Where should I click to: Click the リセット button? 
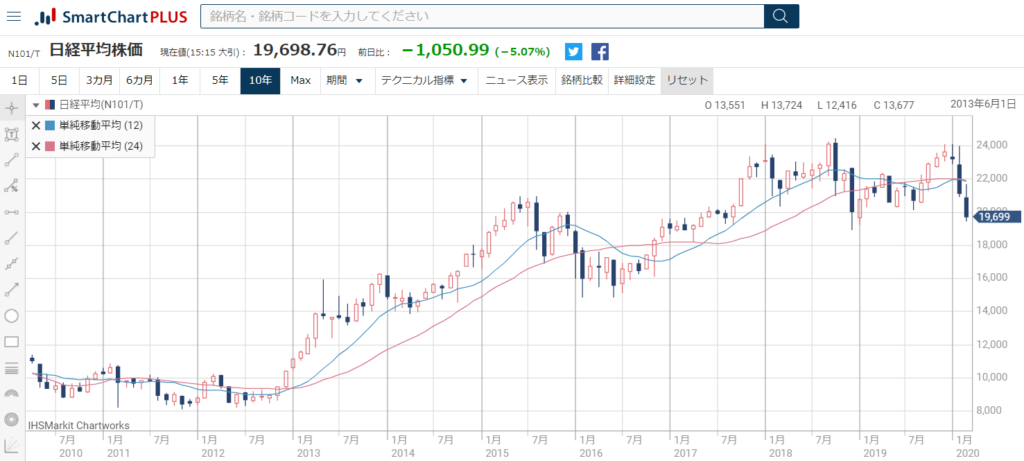pyautogui.click(x=687, y=80)
